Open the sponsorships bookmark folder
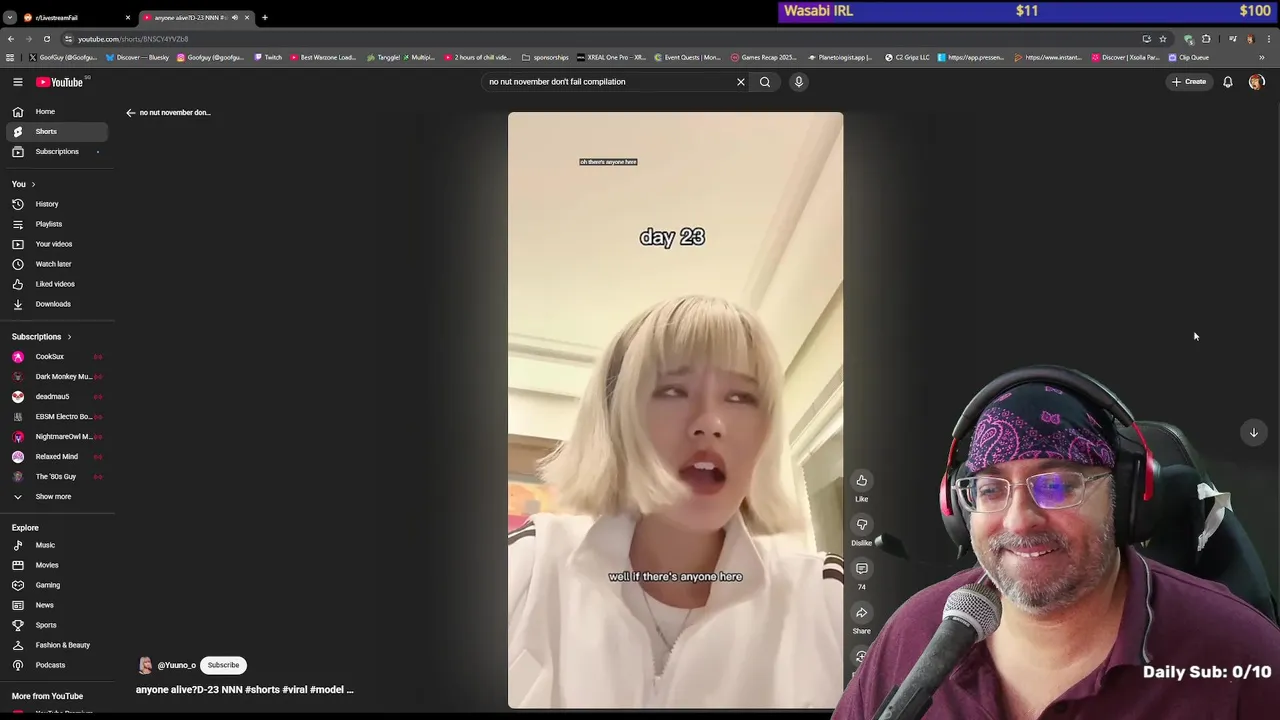This screenshot has width=1280, height=720. [545, 58]
